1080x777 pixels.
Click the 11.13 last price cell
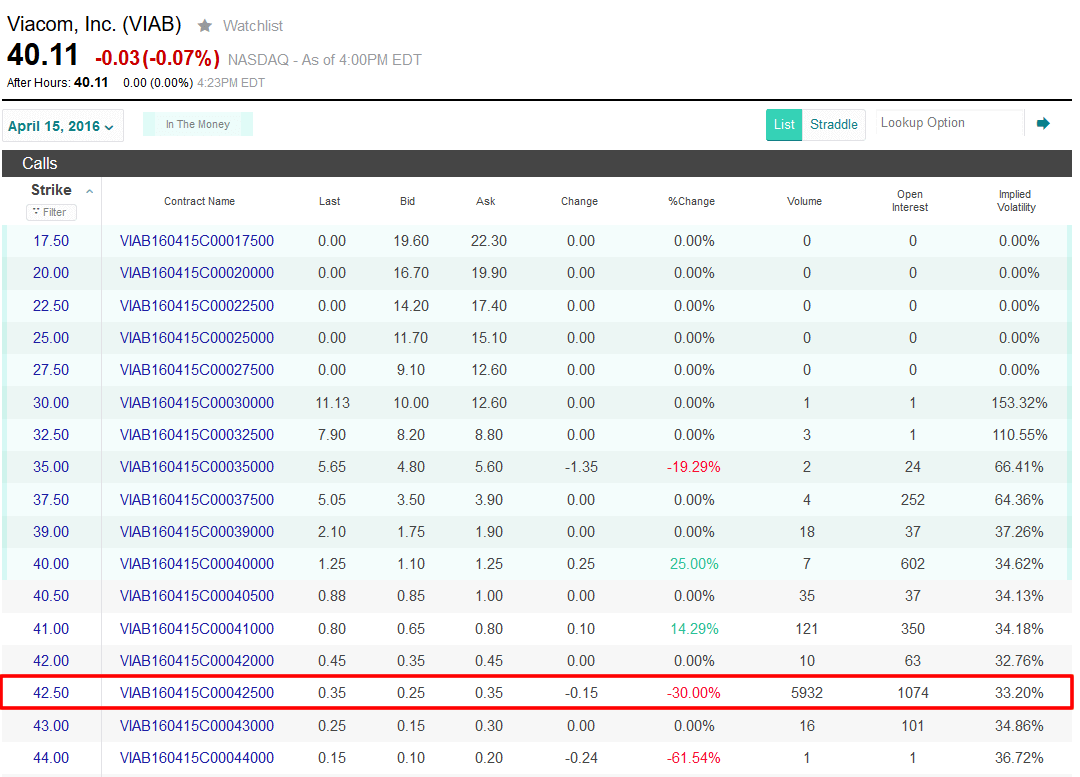(x=333, y=403)
